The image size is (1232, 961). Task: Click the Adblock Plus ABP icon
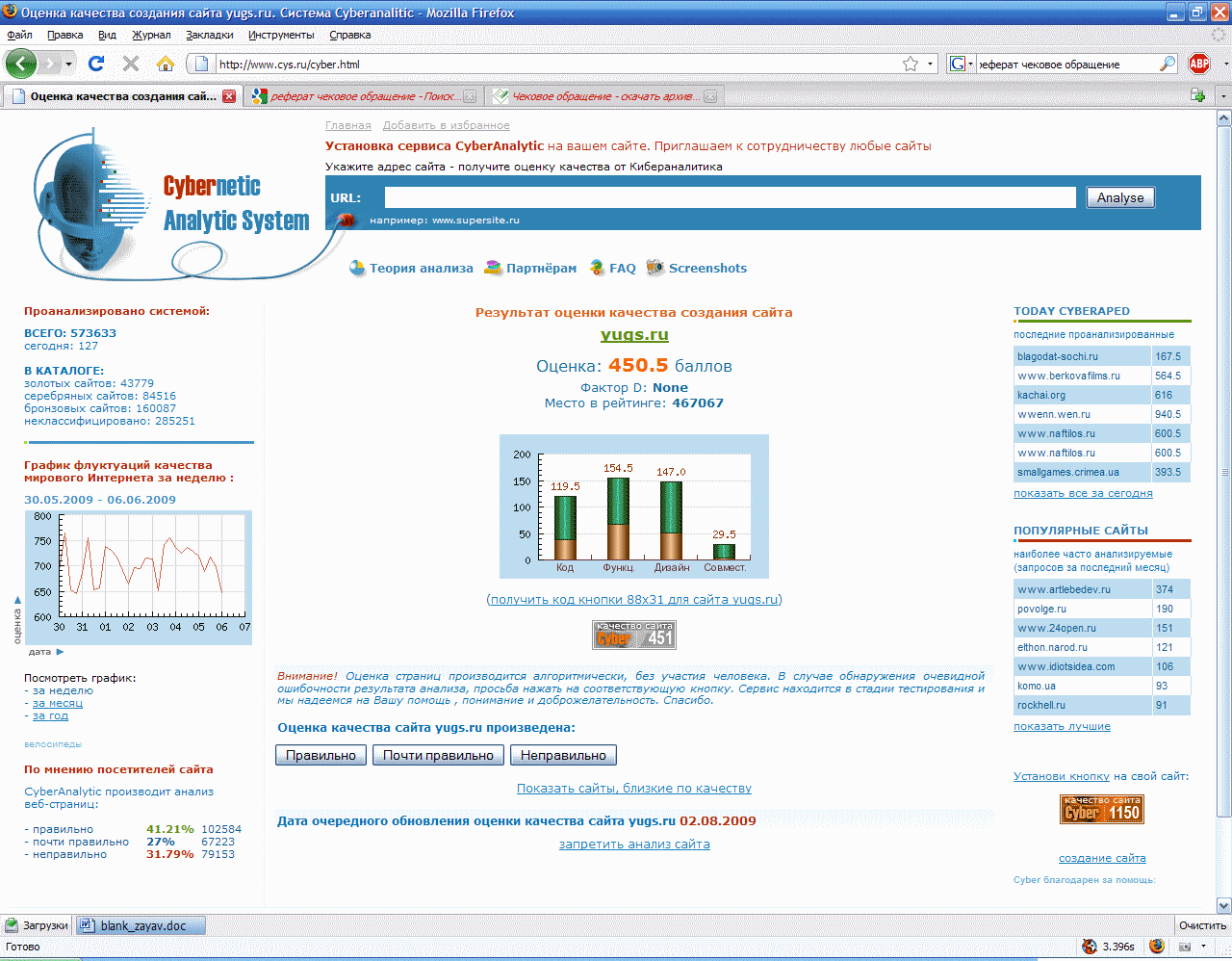coord(1199,64)
